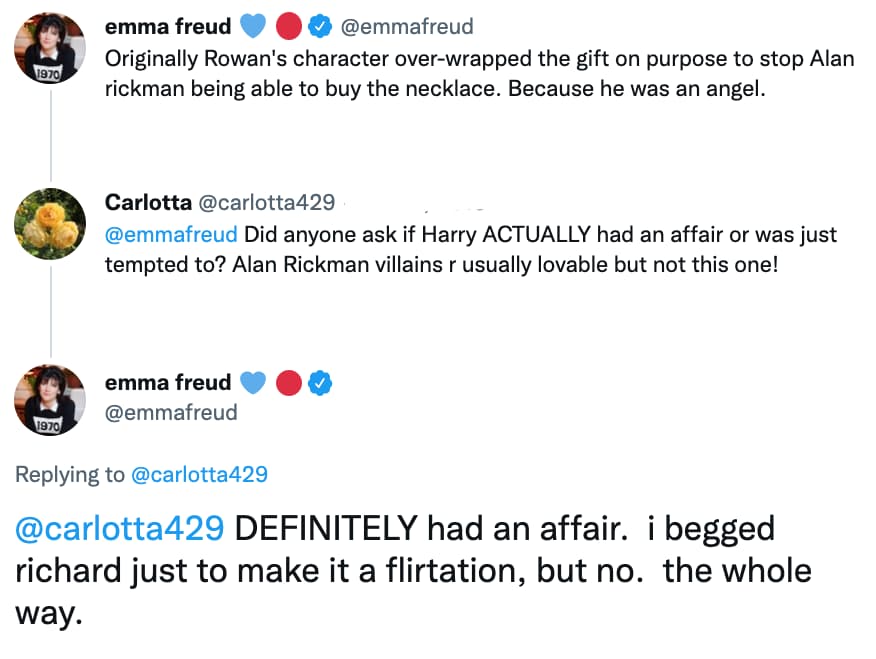Click the Carlotta display name
Viewport: 876px width, 659px height.
coord(148,203)
